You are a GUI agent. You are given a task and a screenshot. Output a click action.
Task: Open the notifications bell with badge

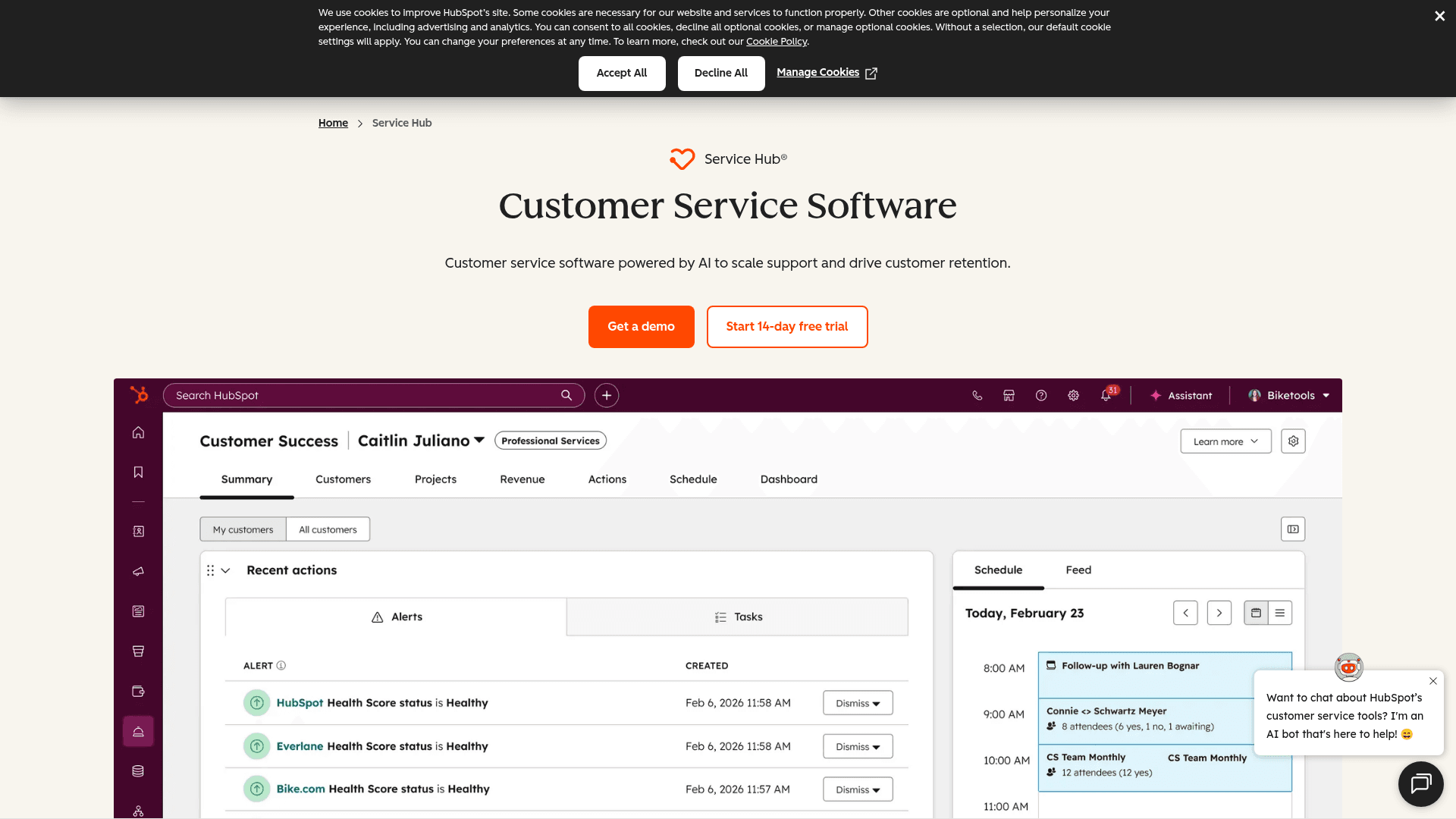tap(1108, 394)
